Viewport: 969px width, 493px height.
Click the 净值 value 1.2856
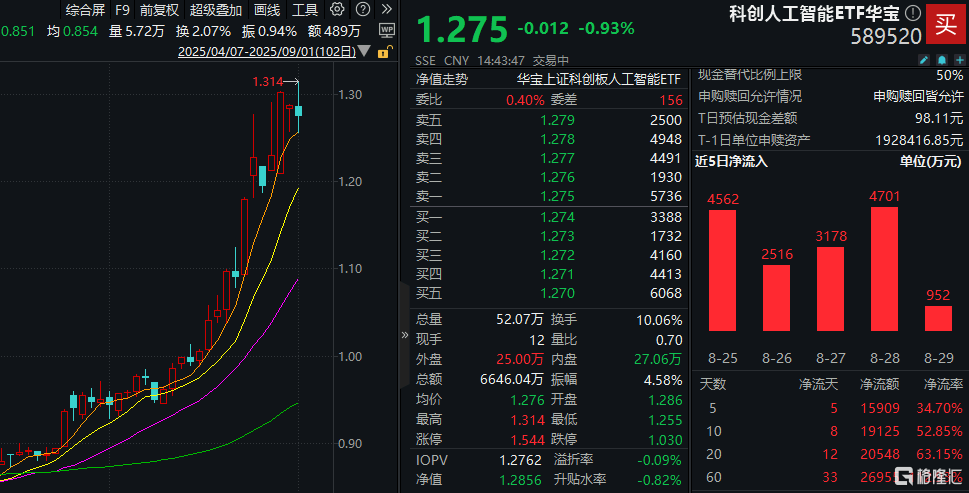pyautogui.click(x=520, y=480)
